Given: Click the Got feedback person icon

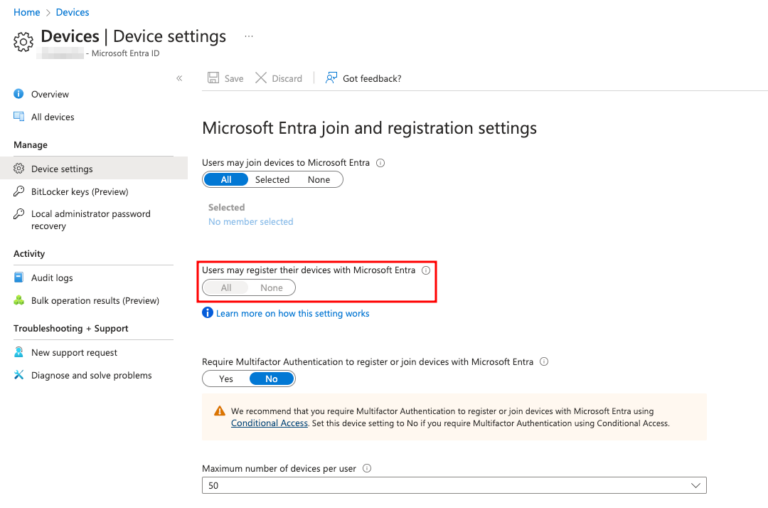Looking at the screenshot, I should click(x=331, y=78).
